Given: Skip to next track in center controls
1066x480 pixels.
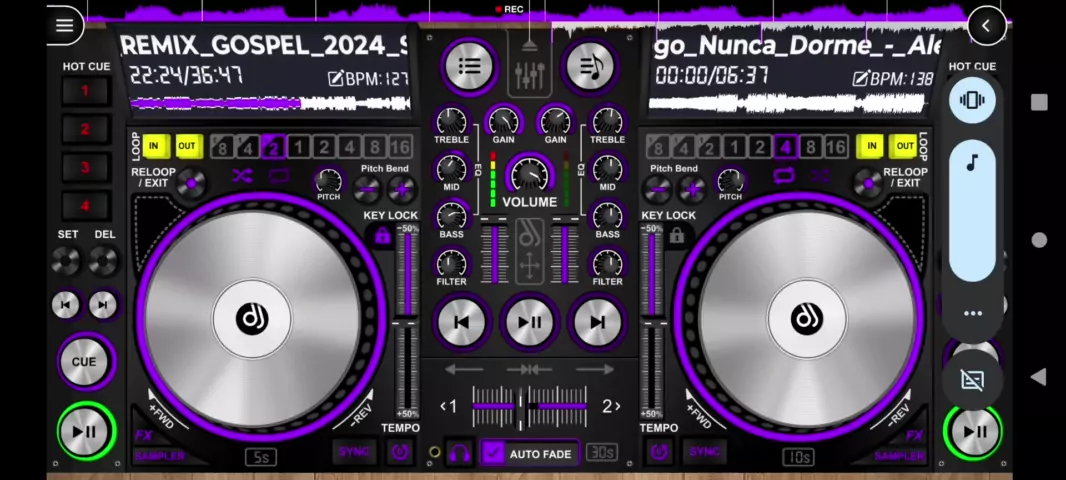Looking at the screenshot, I should (597, 322).
